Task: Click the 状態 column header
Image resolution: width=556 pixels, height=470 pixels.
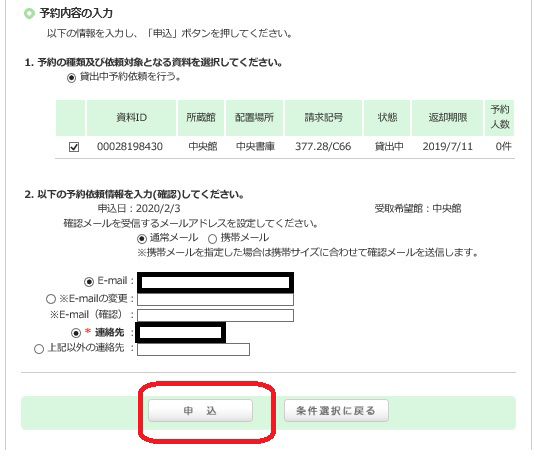Action: click(387, 118)
